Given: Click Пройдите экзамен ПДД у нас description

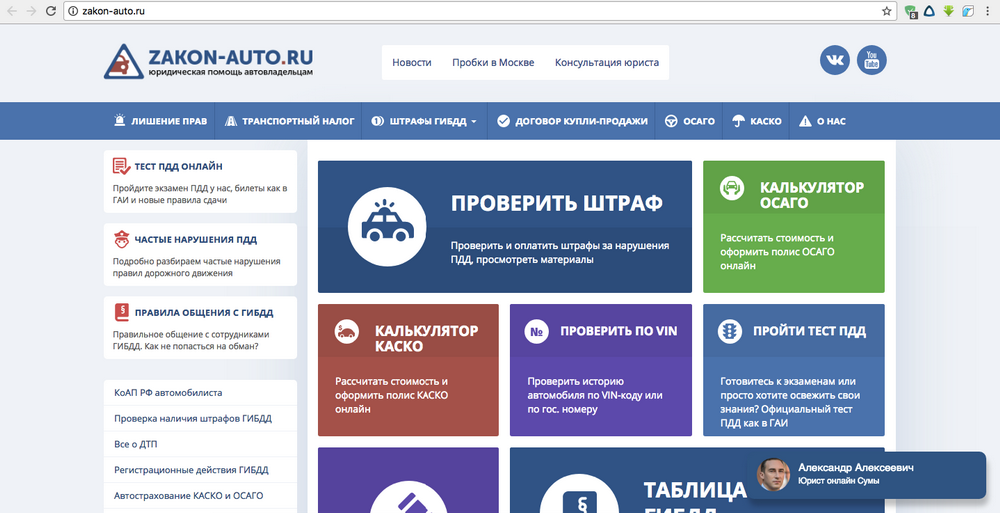Looking at the screenshot, I should click(200, 194).
